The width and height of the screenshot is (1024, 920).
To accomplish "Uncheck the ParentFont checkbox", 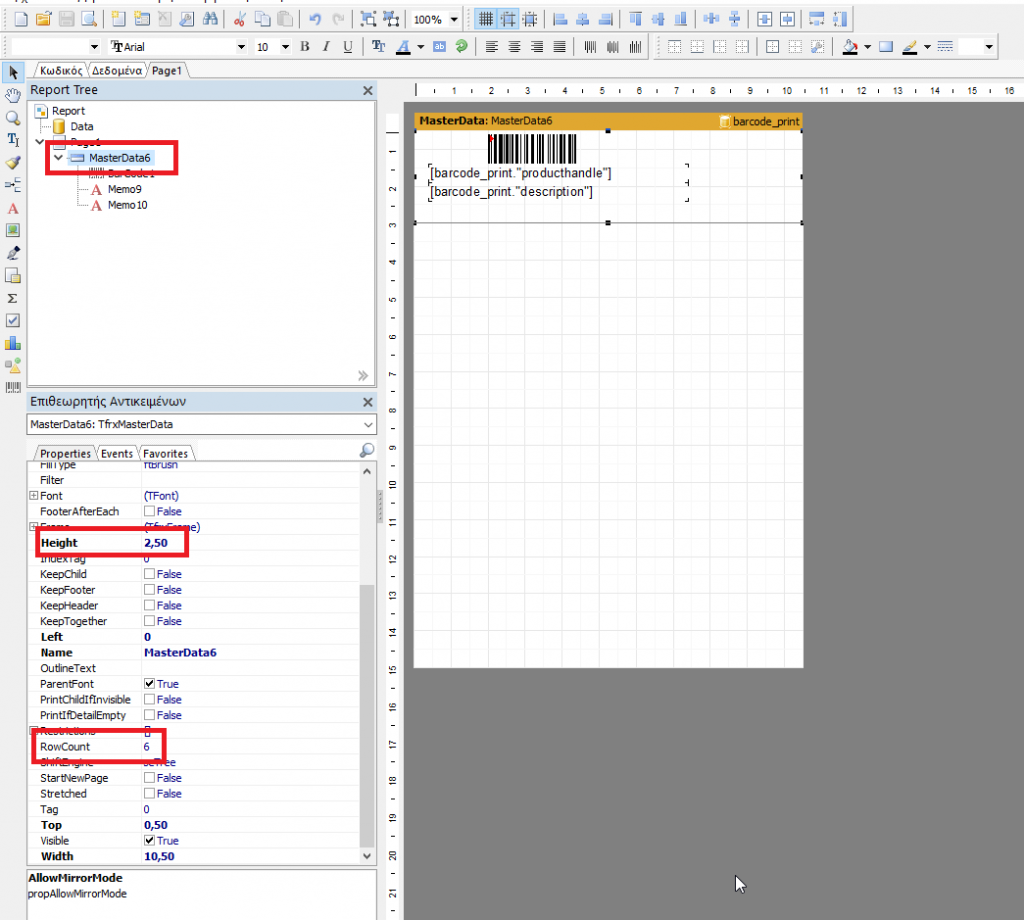I will pos(150,684).
